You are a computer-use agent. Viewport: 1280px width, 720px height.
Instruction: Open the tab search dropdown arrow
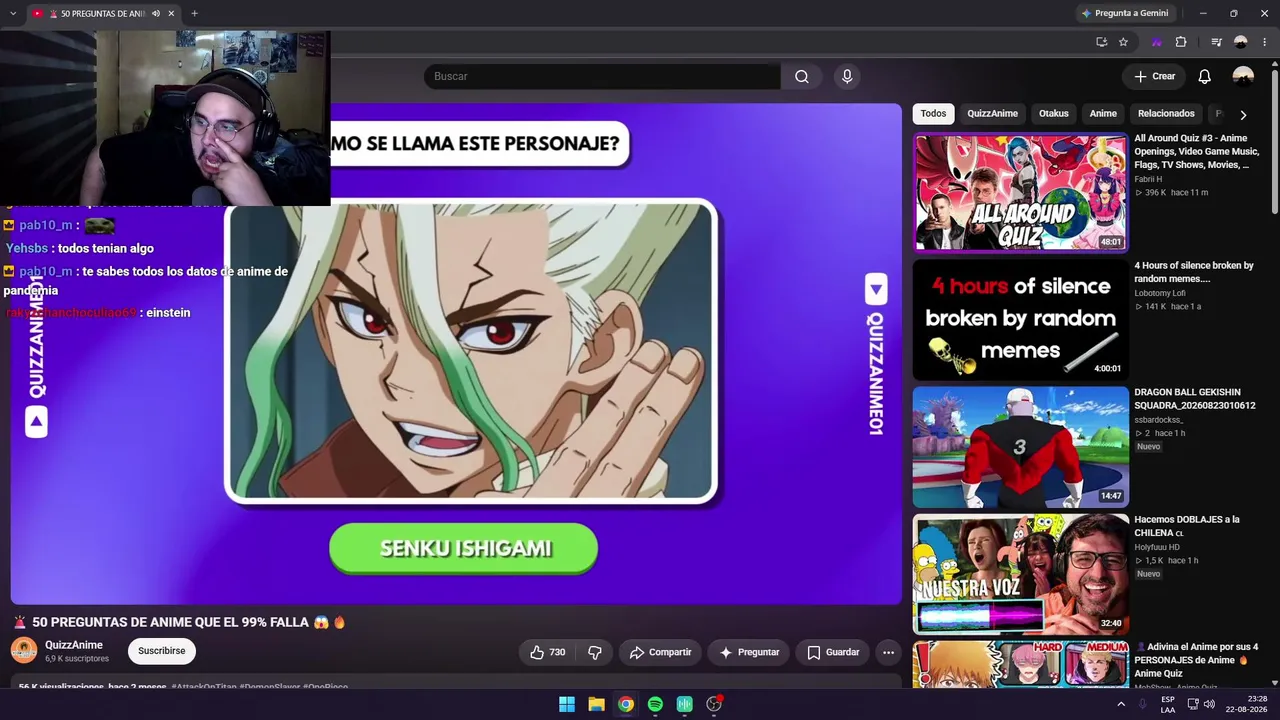click(12, 13)
